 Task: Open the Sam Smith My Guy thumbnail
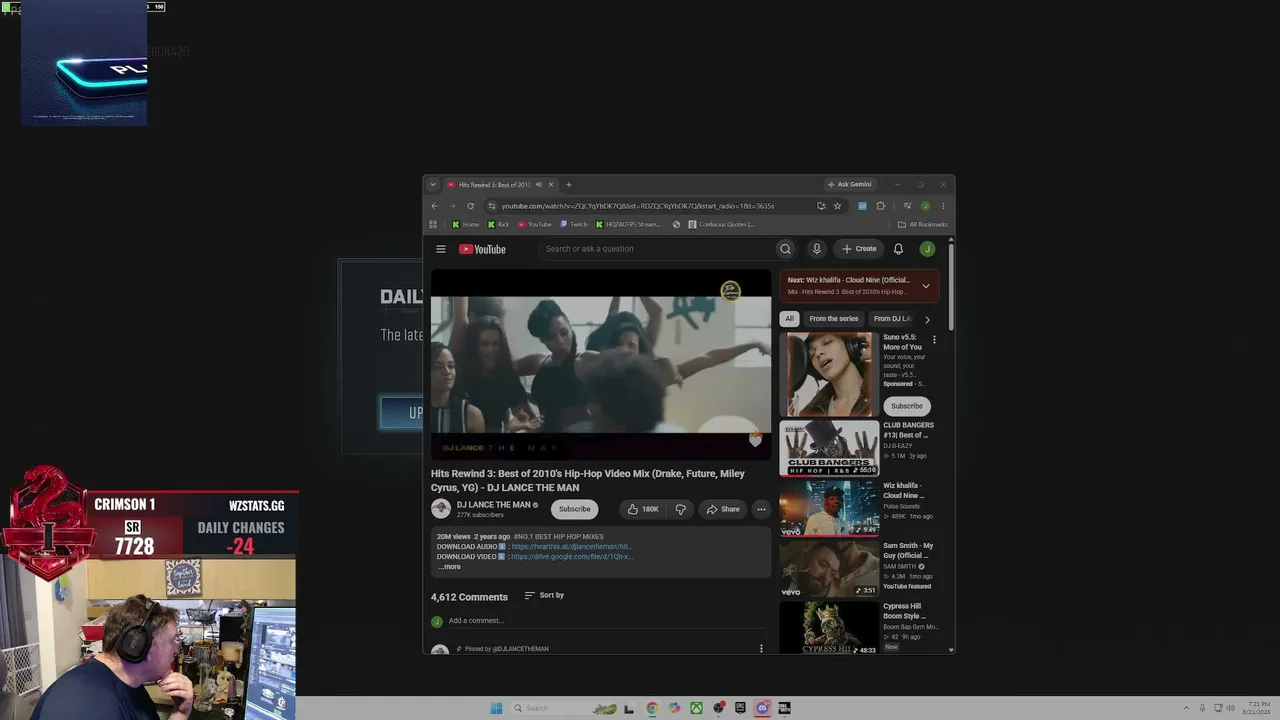point(829,568)
